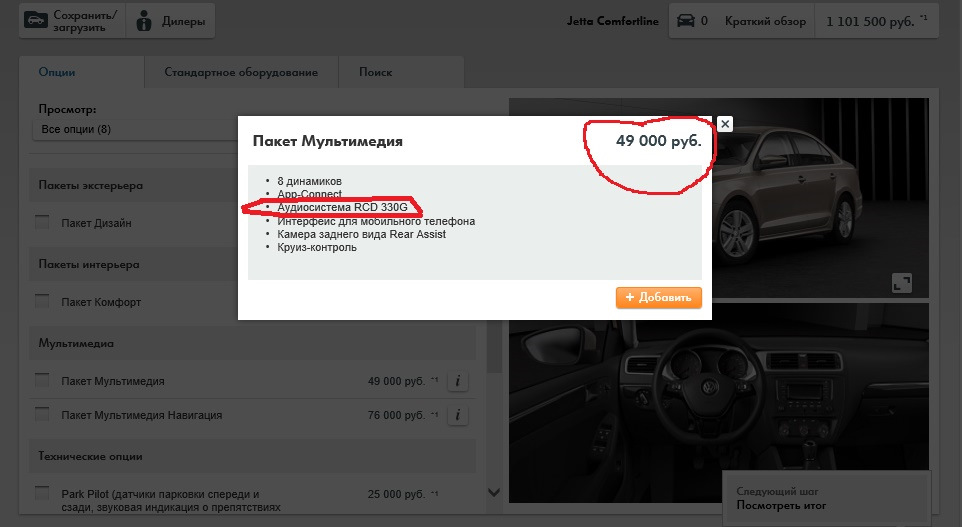Click Мультимедиа section header

[x=252, y=344]
